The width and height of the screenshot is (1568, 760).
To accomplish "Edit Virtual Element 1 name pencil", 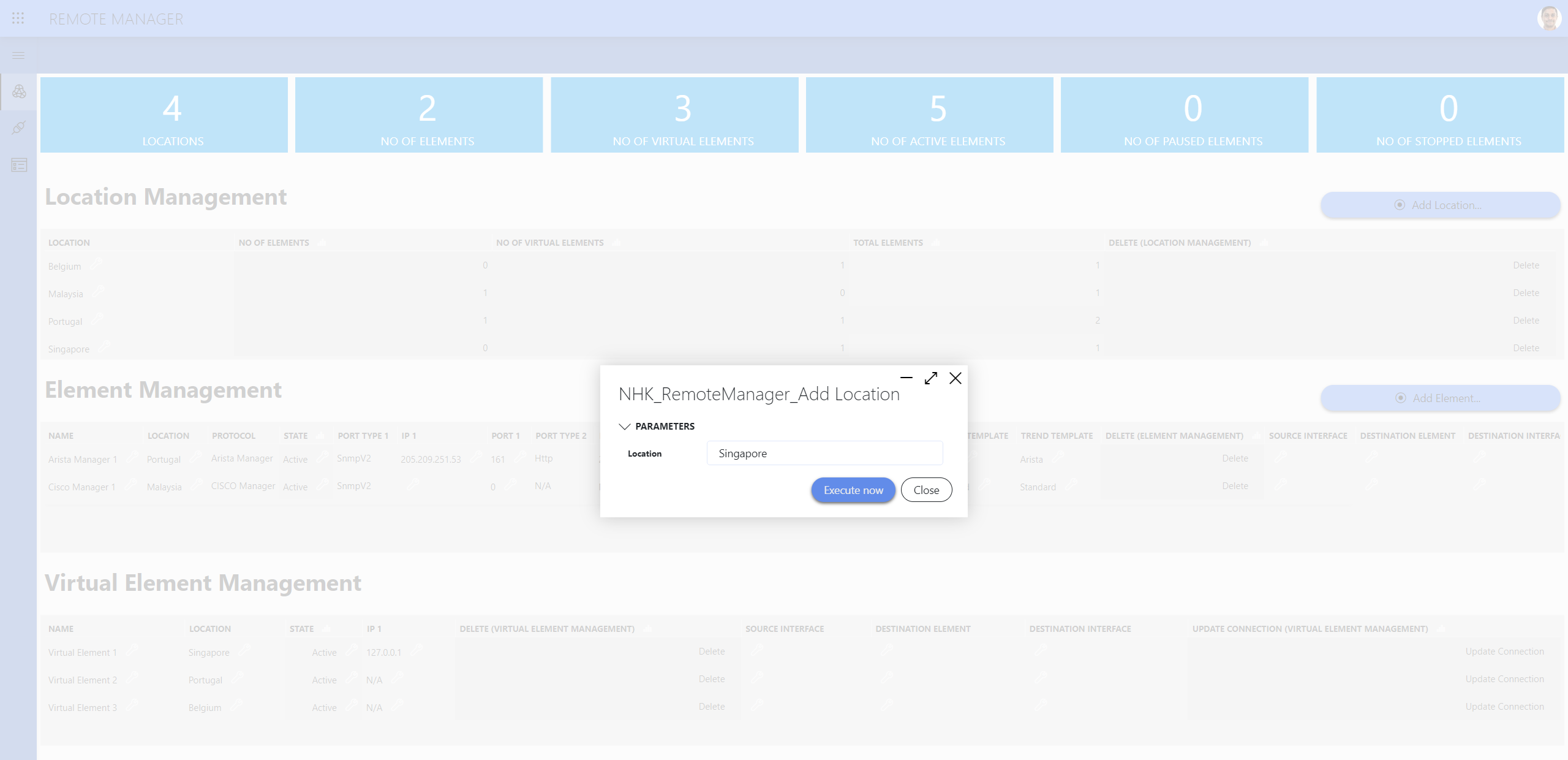I will coord(132,650).
